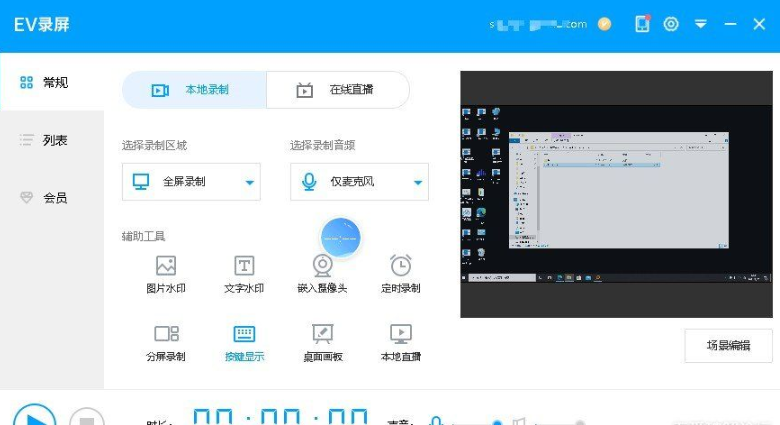Image resolution: width=780 pixels, height=425 pixels.
Task: Start the 本地直播 local live stream tool
Action: pyautogui.click(x=400, y=343)
